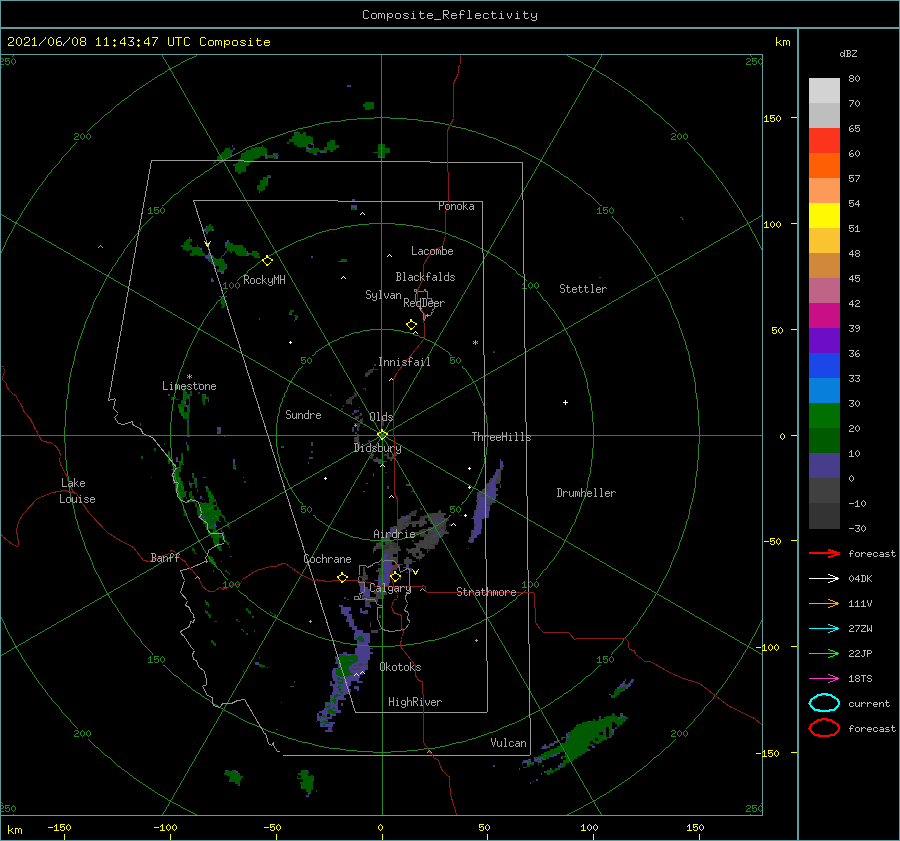Select the 51 dBZ yellow color swatch
Image resolution: width=900 pixels, height=841 pixels.
click(824, 215)
